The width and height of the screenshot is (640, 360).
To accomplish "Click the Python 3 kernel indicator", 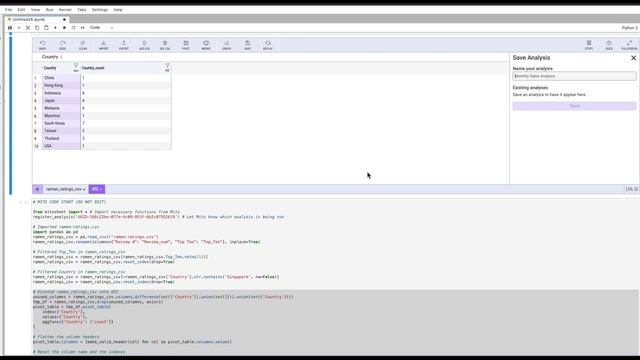I will [629, 28].
